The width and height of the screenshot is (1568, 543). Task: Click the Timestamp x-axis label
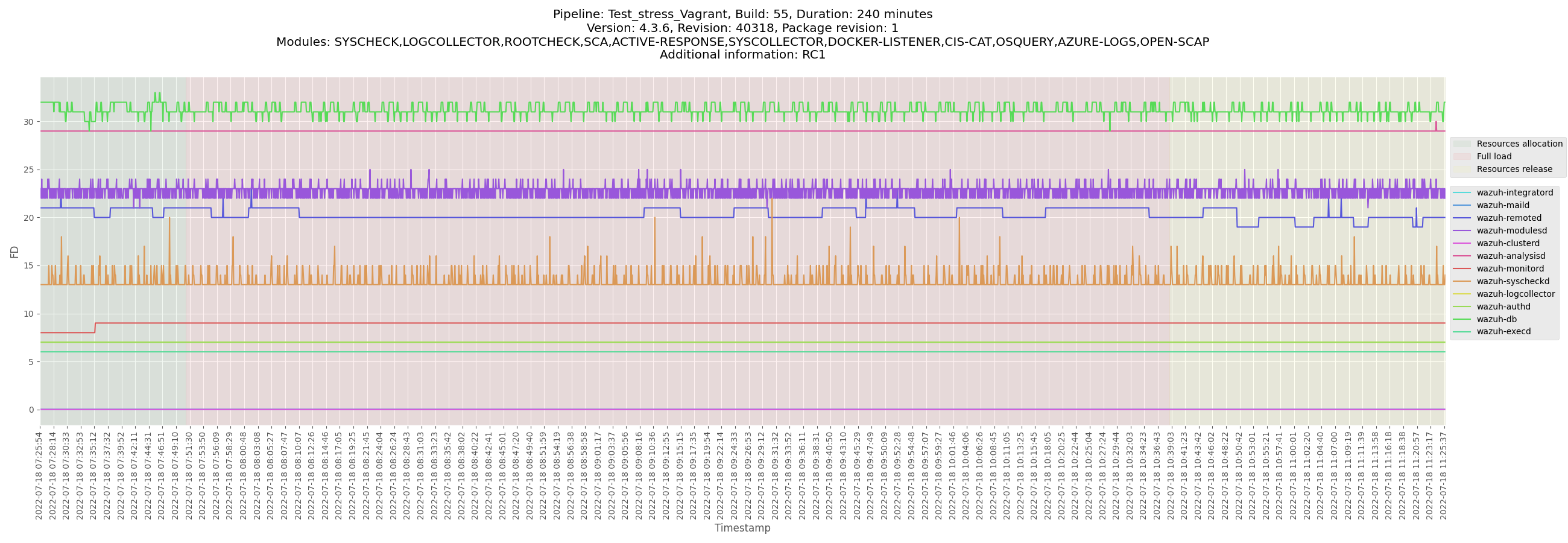pos(742,529)
